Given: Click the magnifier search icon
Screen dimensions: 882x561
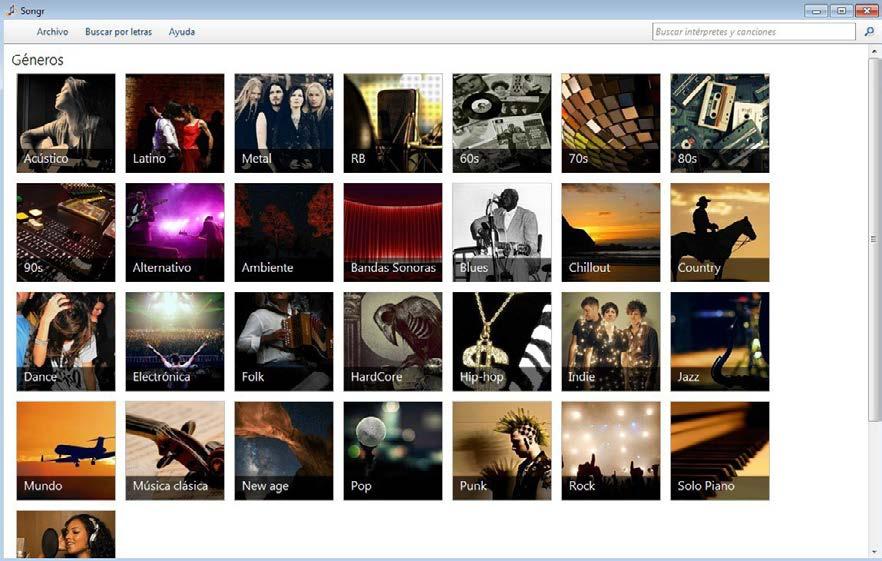Looking at the screenshot, I should click(869, 32).
